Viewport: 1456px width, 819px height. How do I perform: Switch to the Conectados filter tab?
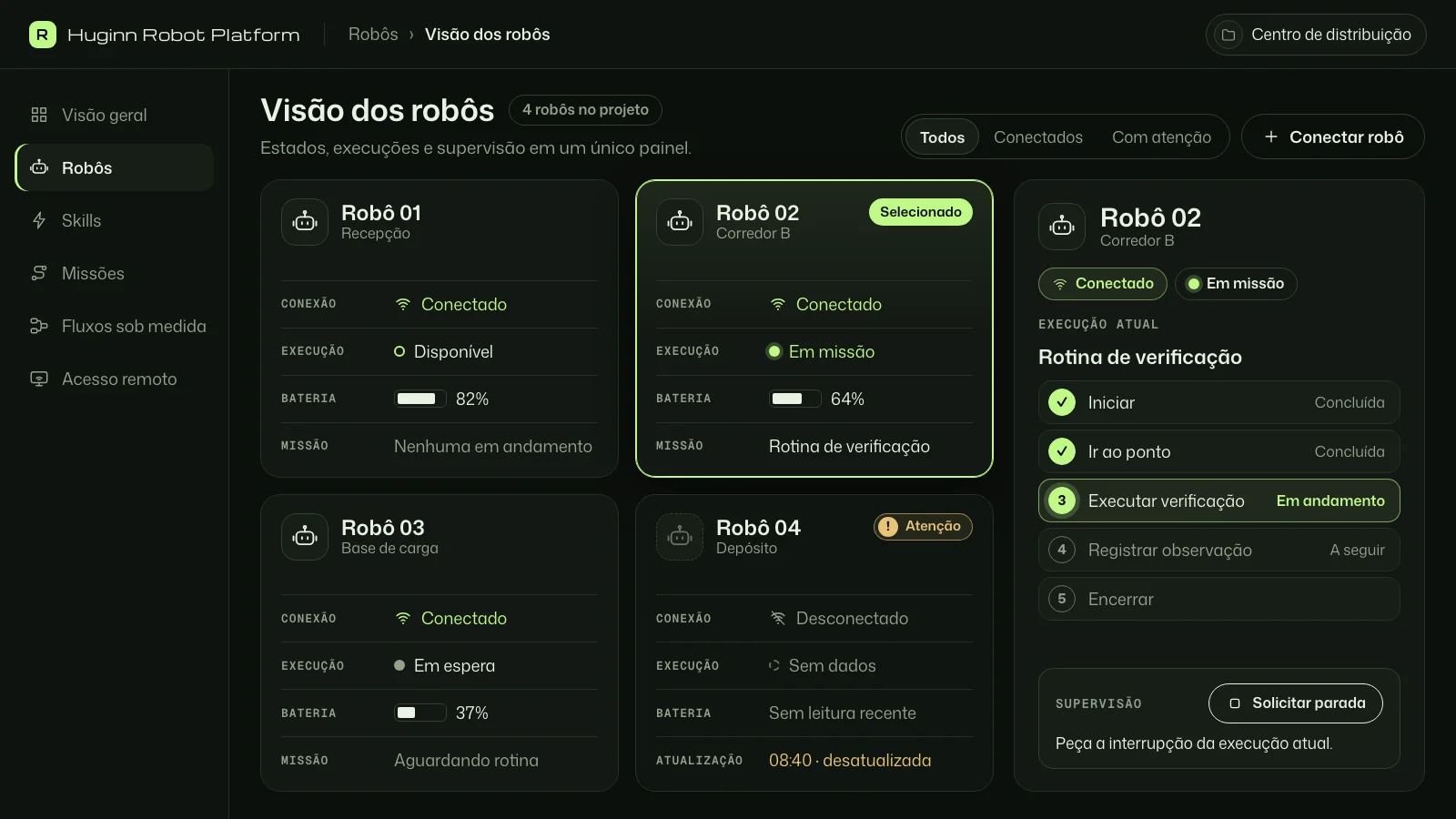click(1038, 137)
